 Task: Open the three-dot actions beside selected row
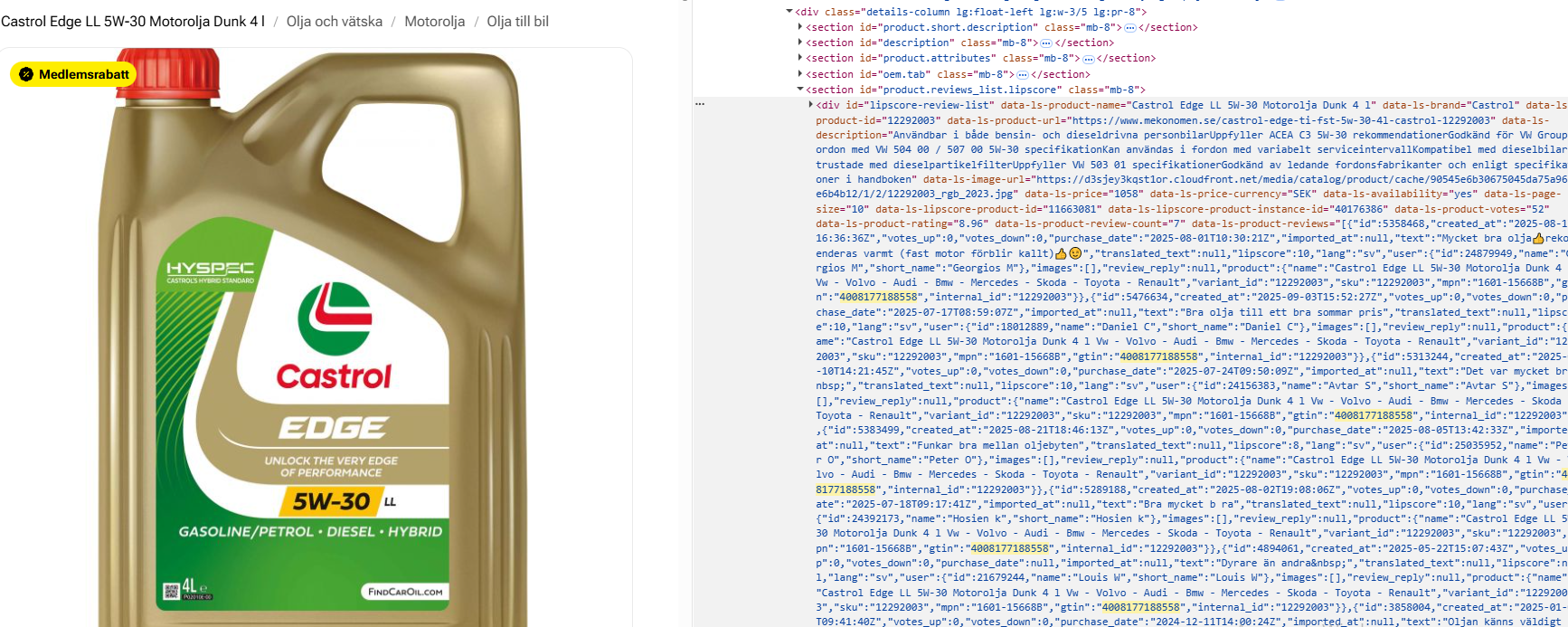pyautogui.click(x=700, y=105)
